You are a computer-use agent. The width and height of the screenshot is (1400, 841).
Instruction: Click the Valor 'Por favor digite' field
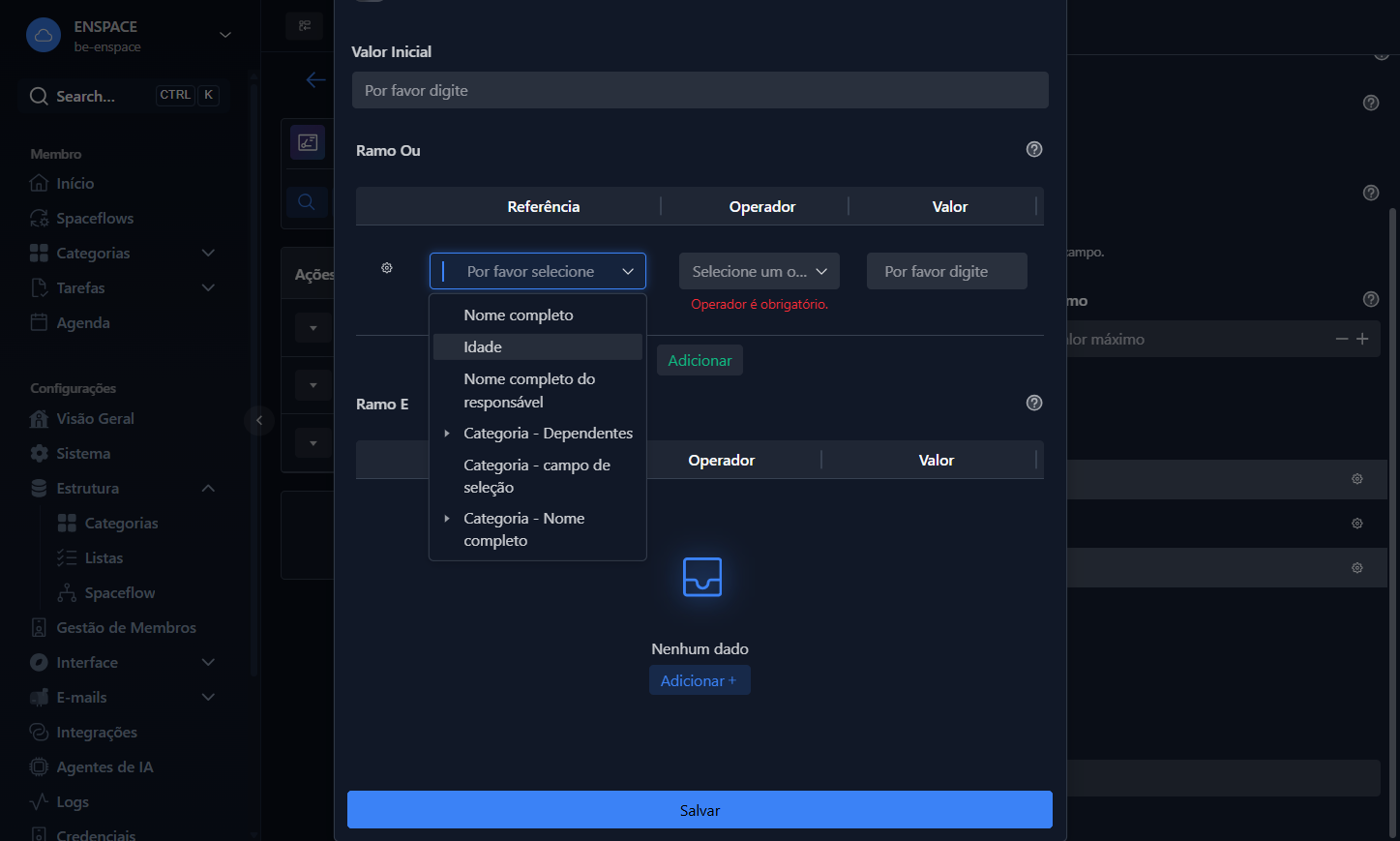click(947, 271)
